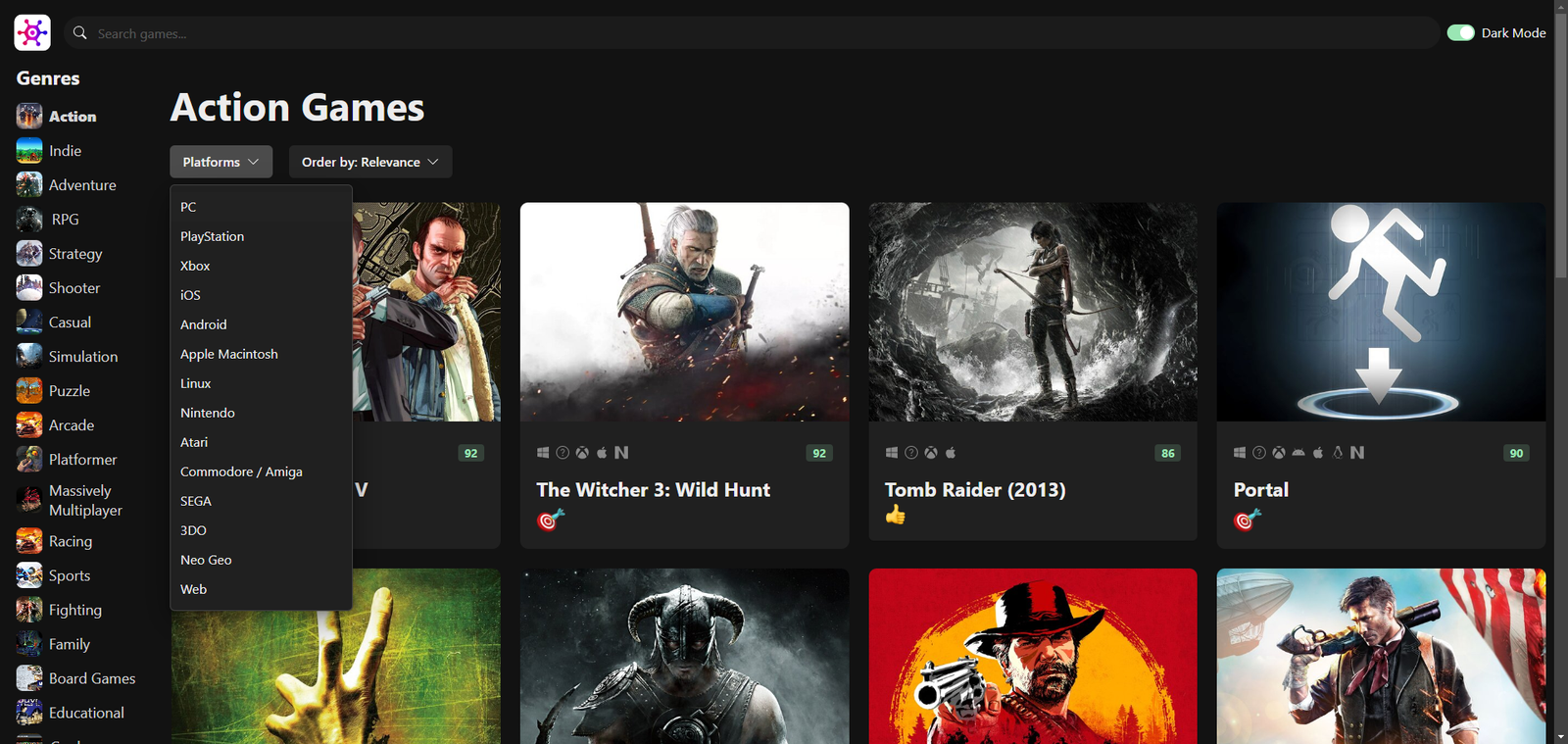This screenshot has width=1568, height=744.
Task: Toggle the Dark Mode switch off
Action: [1460, 33]
